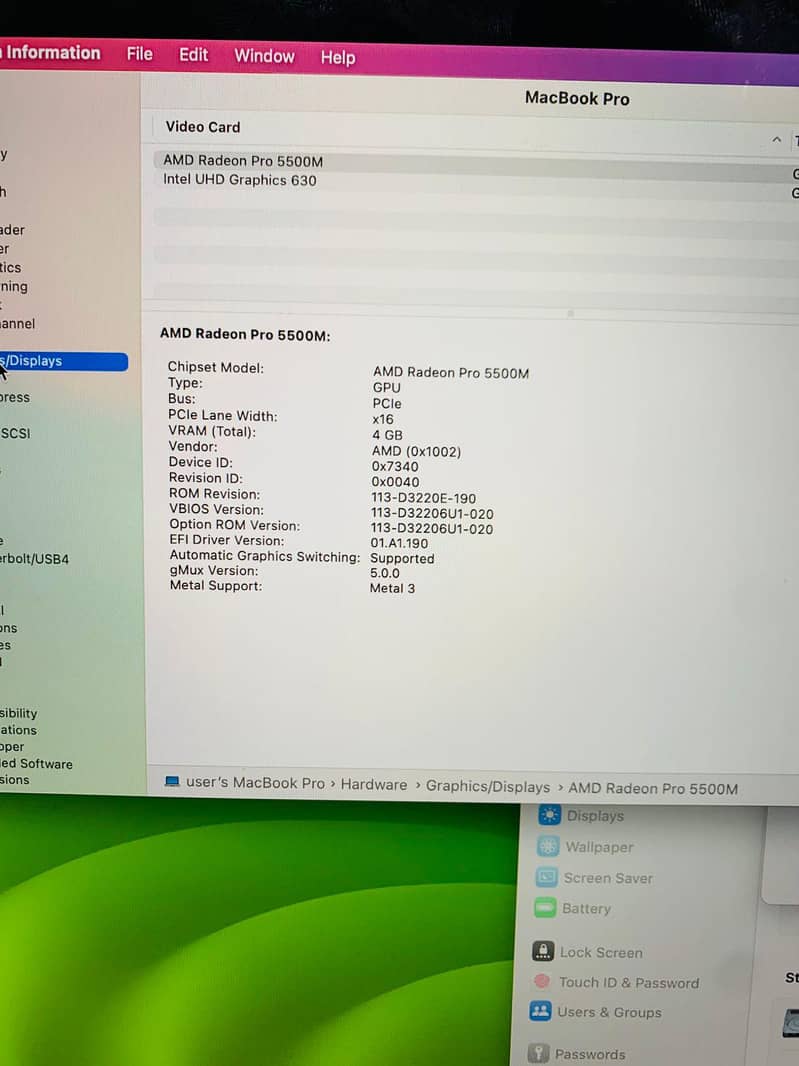Click the Displays icon in System Settings
Screen dimensions: 799x1066
[x=549, y=814]
